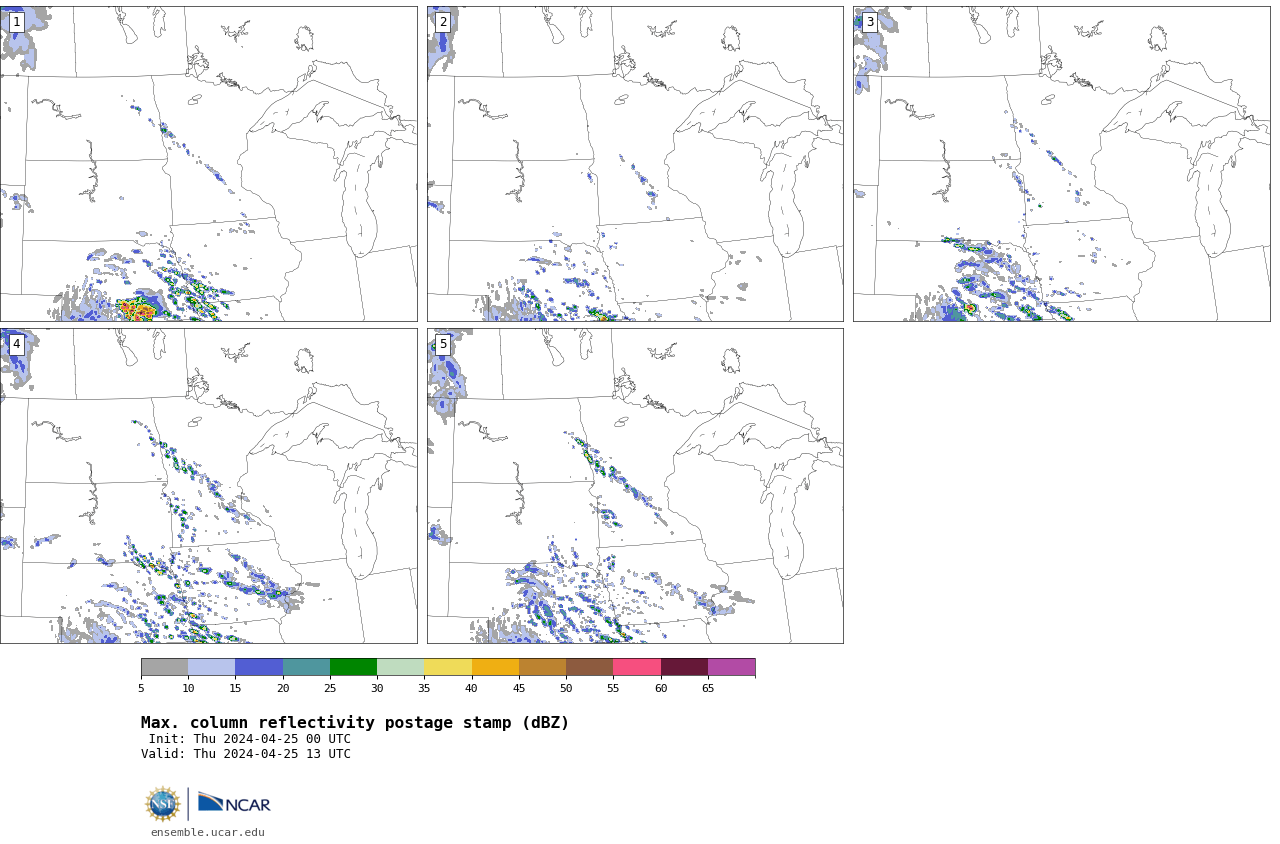This screenshot has width=1280, height=844.
Task: Click the dark green 25-30 dBZ swatch
Action: (353, 667)
